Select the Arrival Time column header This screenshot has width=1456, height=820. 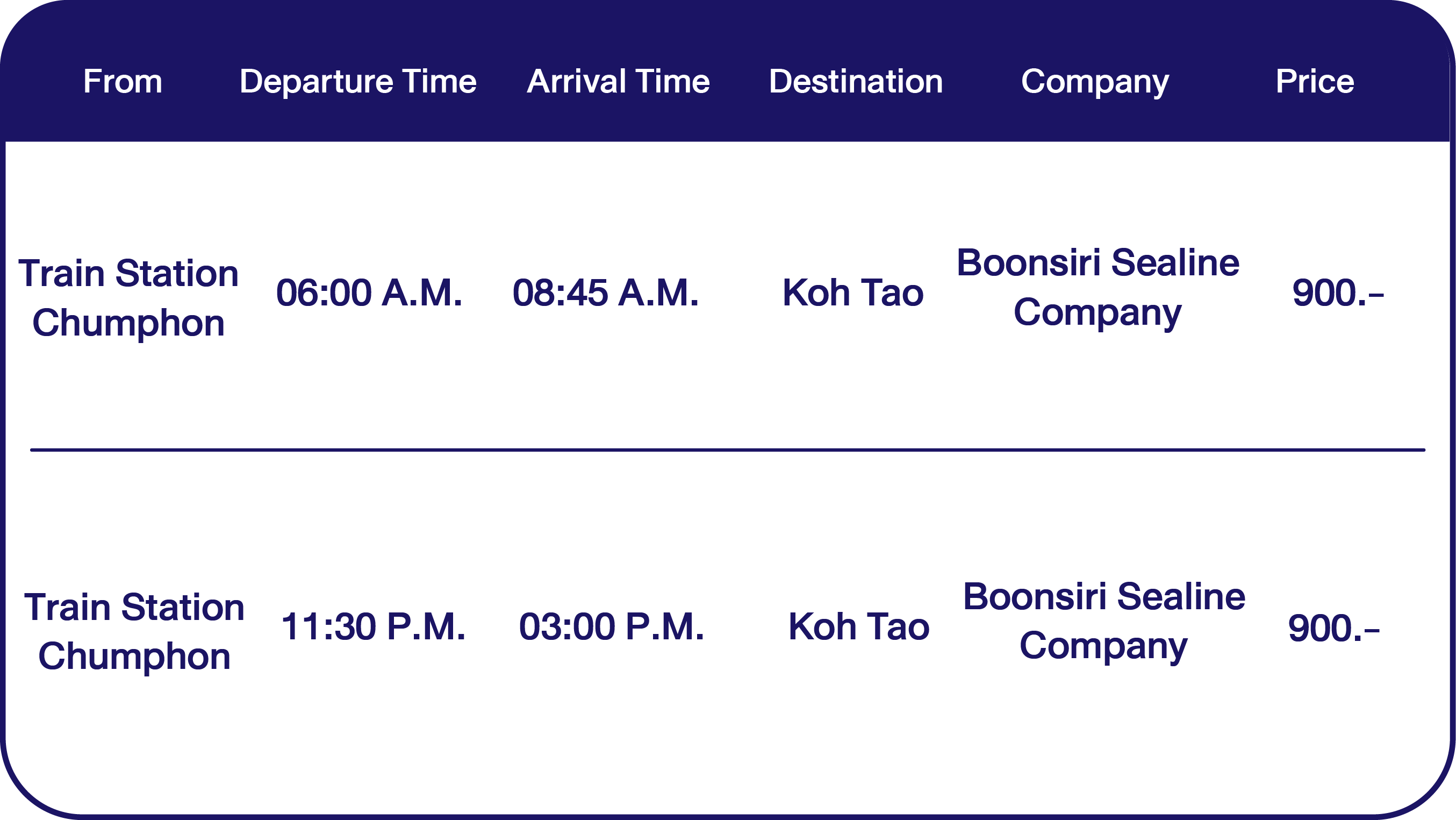click(618, 81)
